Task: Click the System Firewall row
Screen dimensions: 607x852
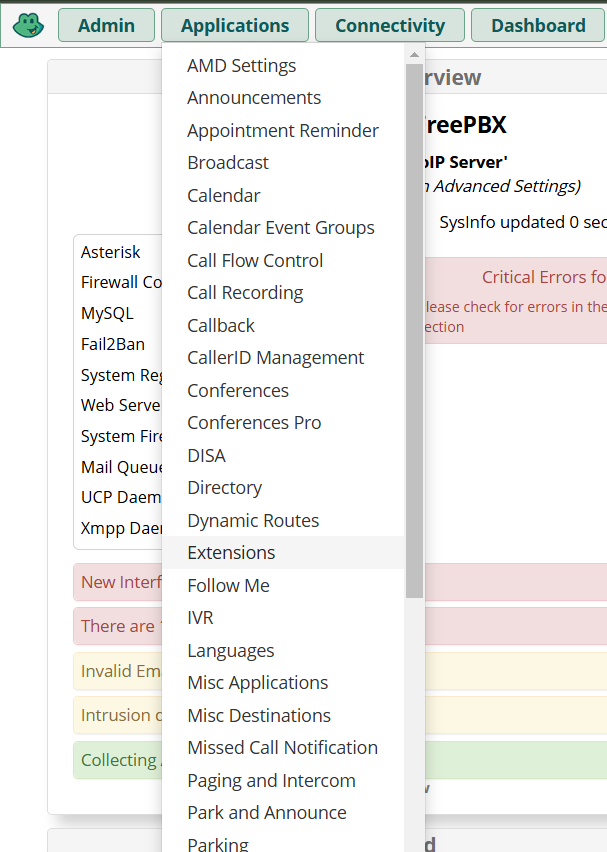Action: pyautogui.click(x=118, y=436)
